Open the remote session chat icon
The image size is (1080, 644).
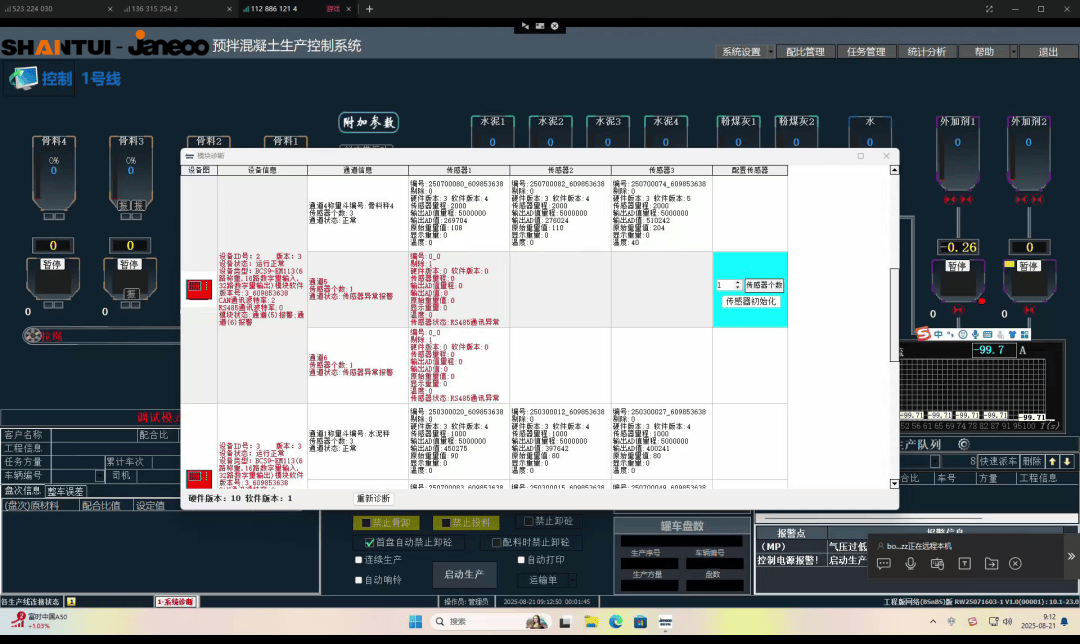884,563
